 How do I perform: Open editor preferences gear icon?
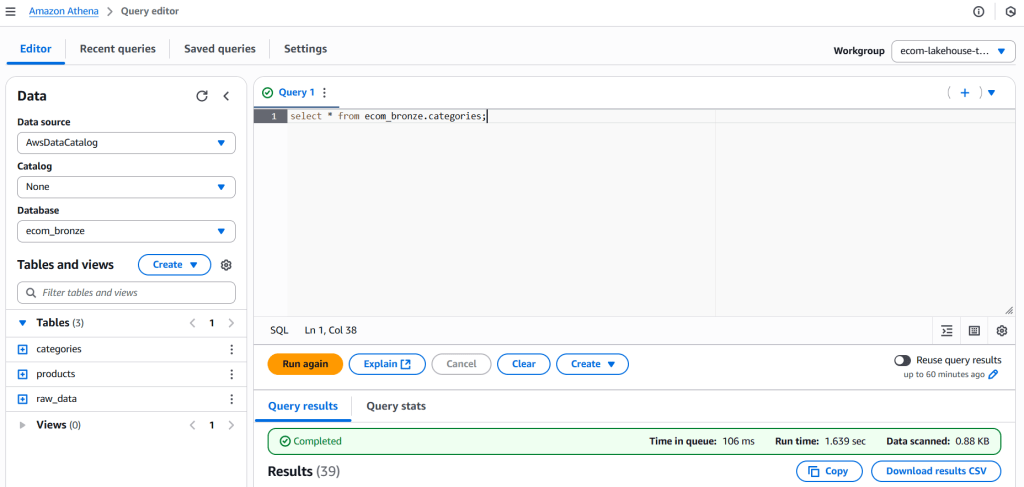(1001, 330)
